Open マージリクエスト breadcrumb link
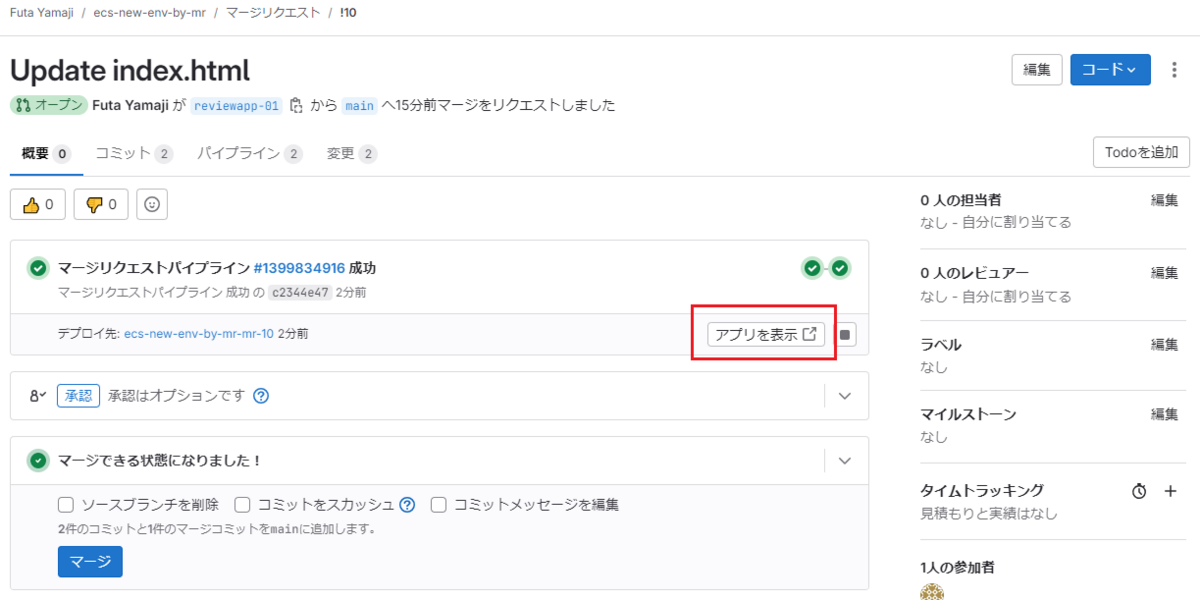 point(273,13)
